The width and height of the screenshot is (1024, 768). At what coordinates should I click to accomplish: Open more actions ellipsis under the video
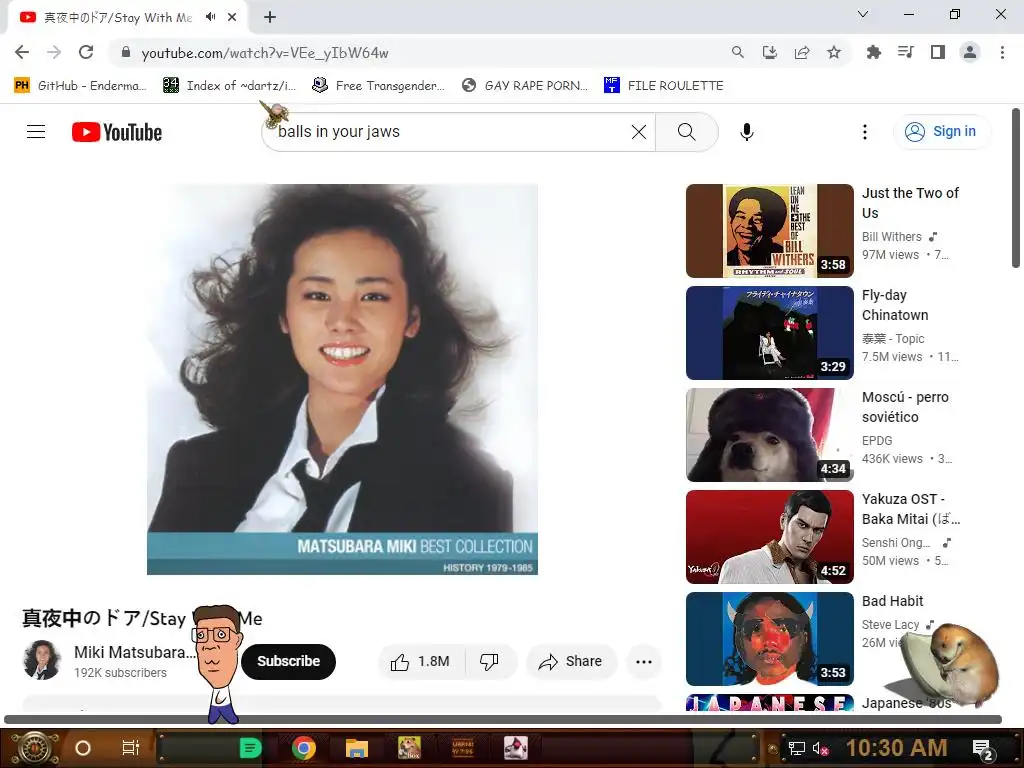pyautogui.click(x=644, y=662)
